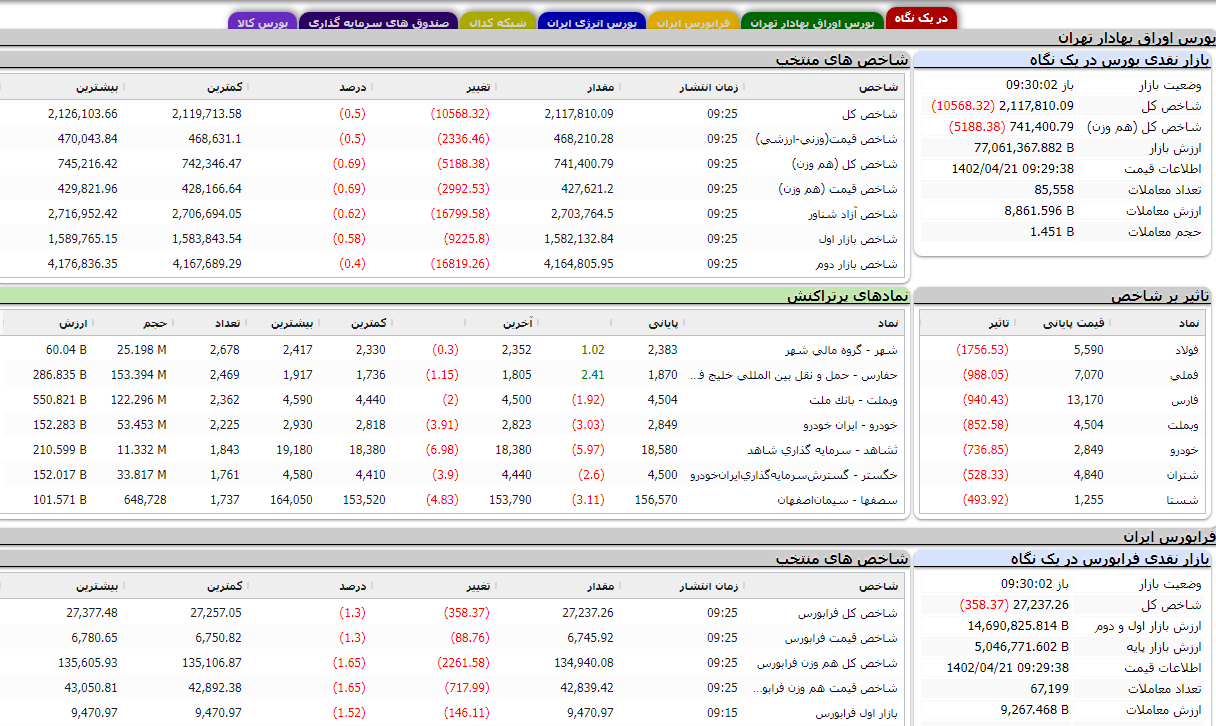Screen dimensions: 1216x726
Task: Open the شتران symbol link
Action: 1186,475
